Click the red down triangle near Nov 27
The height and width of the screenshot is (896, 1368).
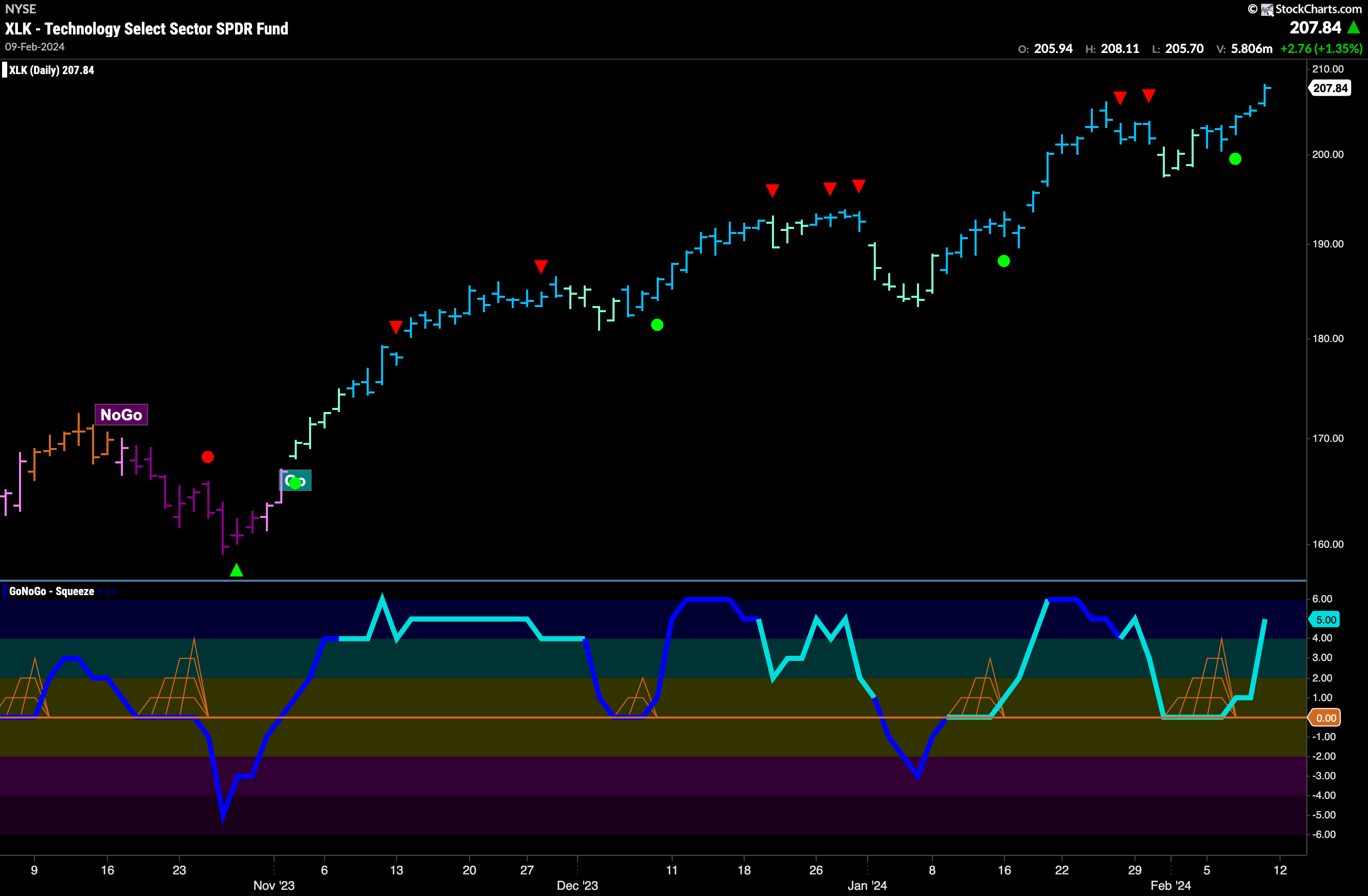click(541, 266)
